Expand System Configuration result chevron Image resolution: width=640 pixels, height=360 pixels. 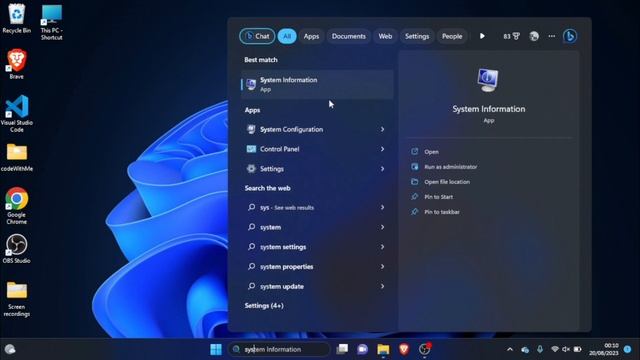coord(382,129)
